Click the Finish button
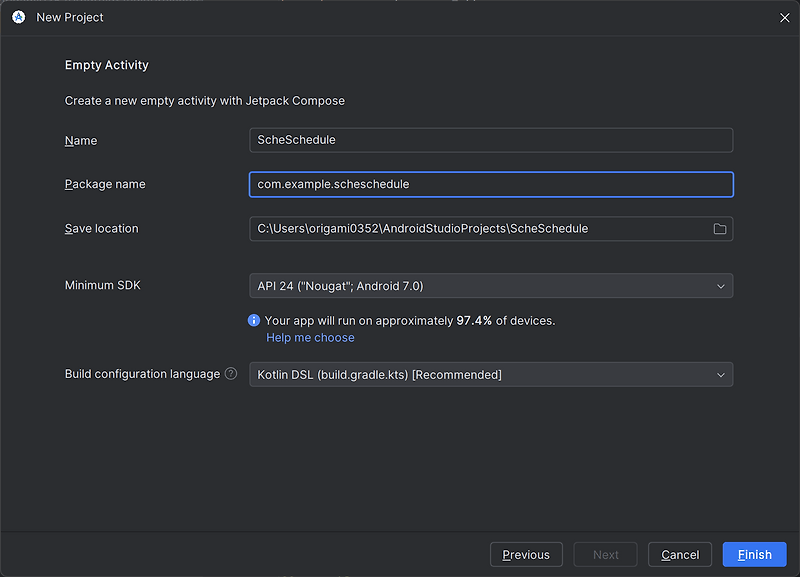Viewport: 800px width, 577px height. click(x=754, y=554)
